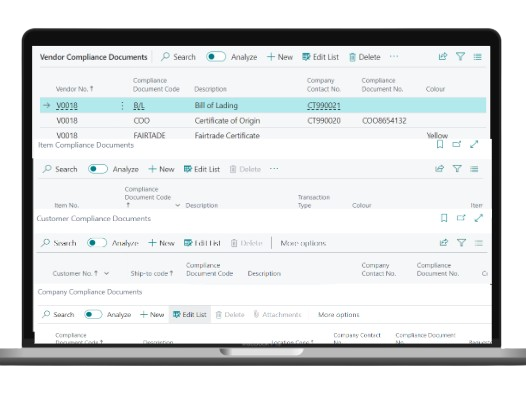Image resolution: width=526 pixels, height=394 pixels.
Task: Search in Item Compliance Documents
Action: point(60,169)
